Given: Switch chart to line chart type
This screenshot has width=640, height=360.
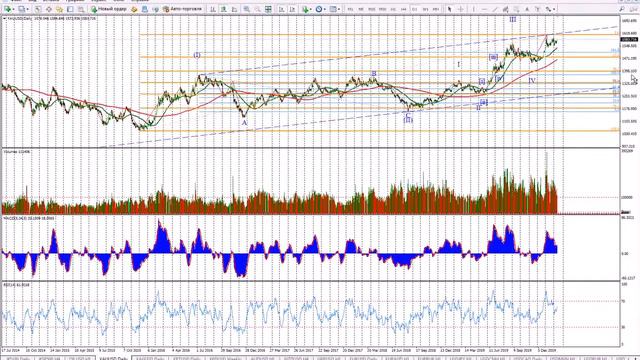Looking at the screenshot, I should click(234, 9).
